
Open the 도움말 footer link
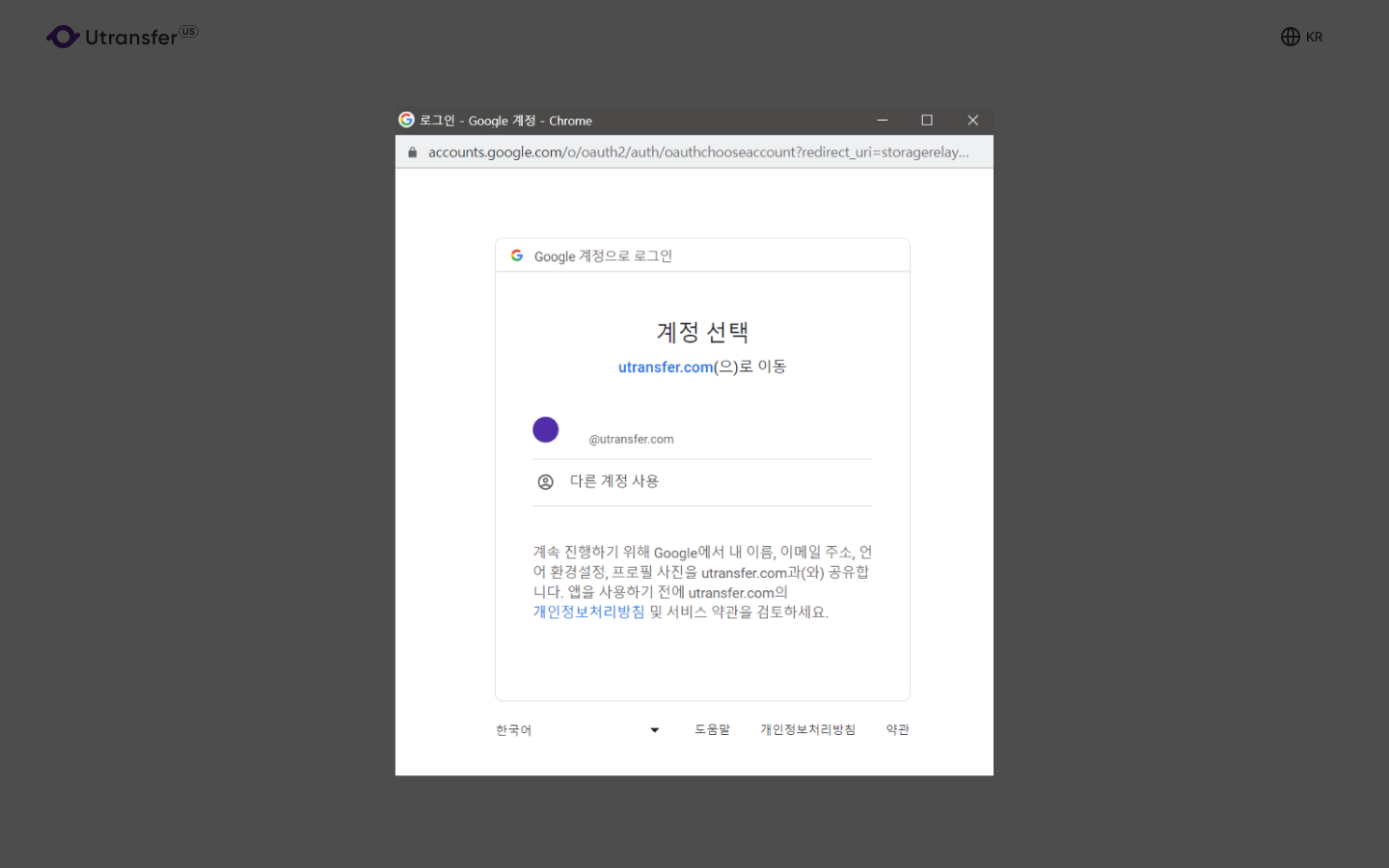point(712,730)
